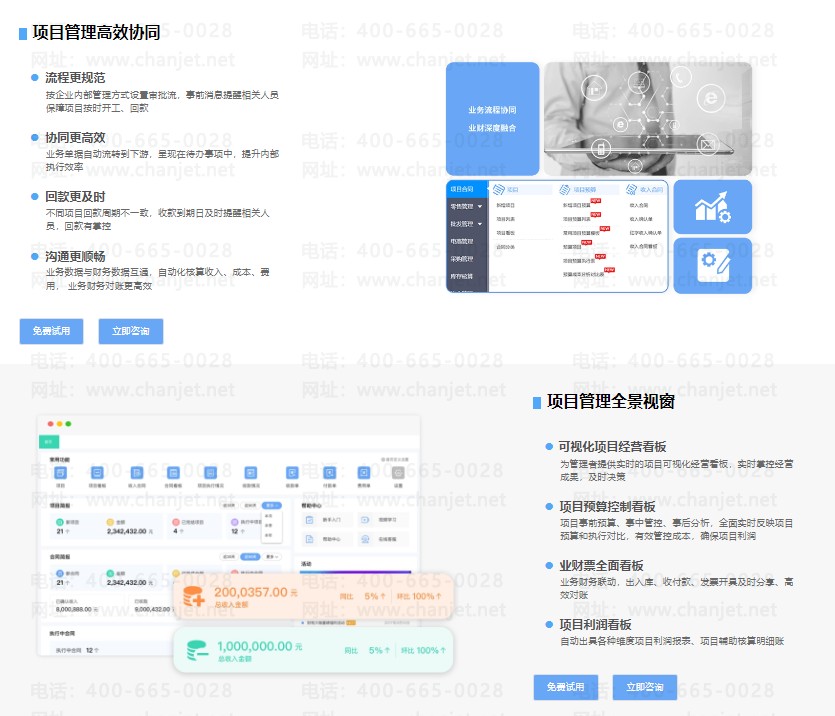Click the 收入合同 shortcut icon in dashboard
835x716 pixels.
tap(137, 473)
